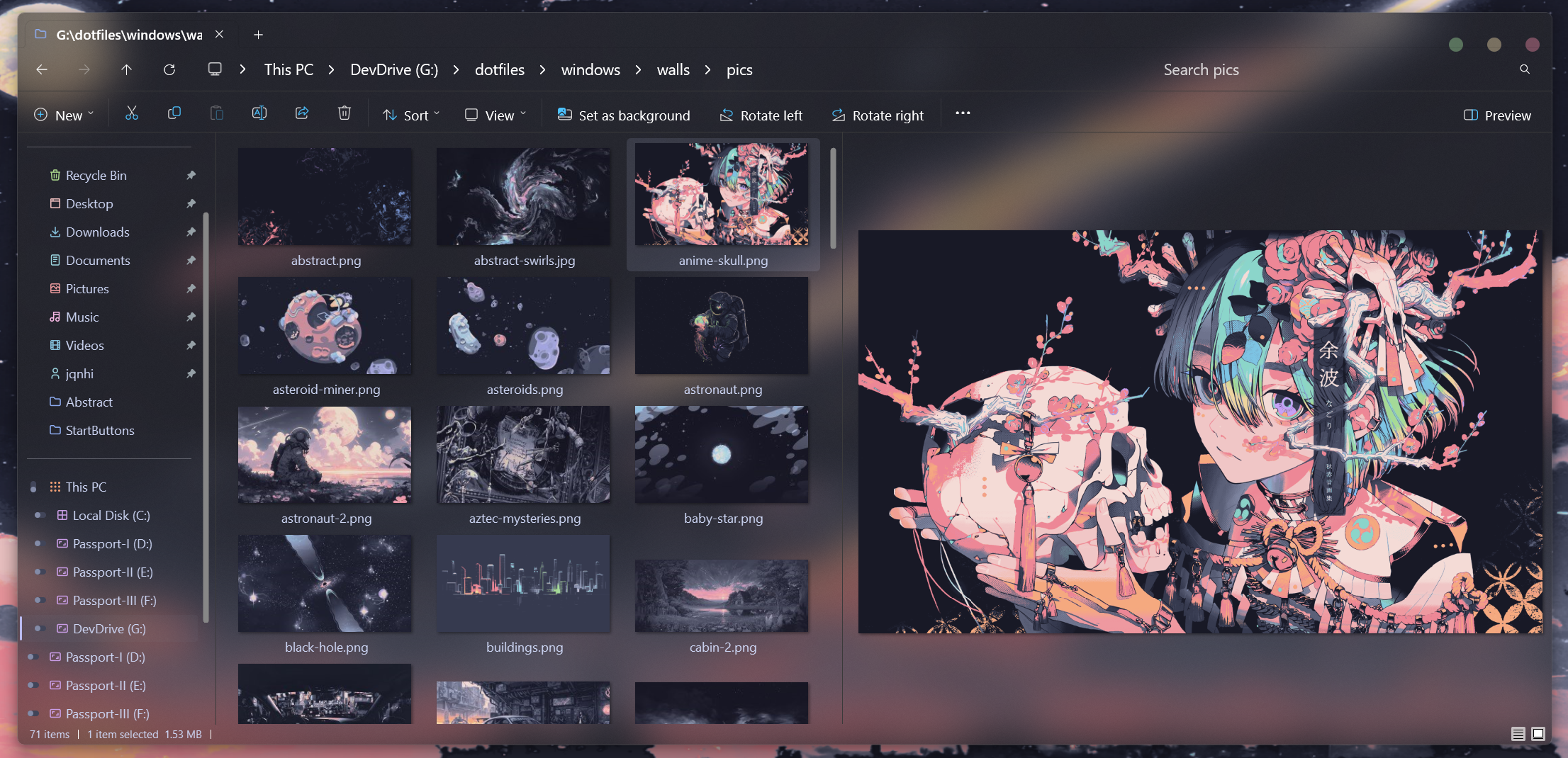Expand the first Passport-III (F:) under This PC
The width and height of the screenshot is (1568, 758).
40,600
